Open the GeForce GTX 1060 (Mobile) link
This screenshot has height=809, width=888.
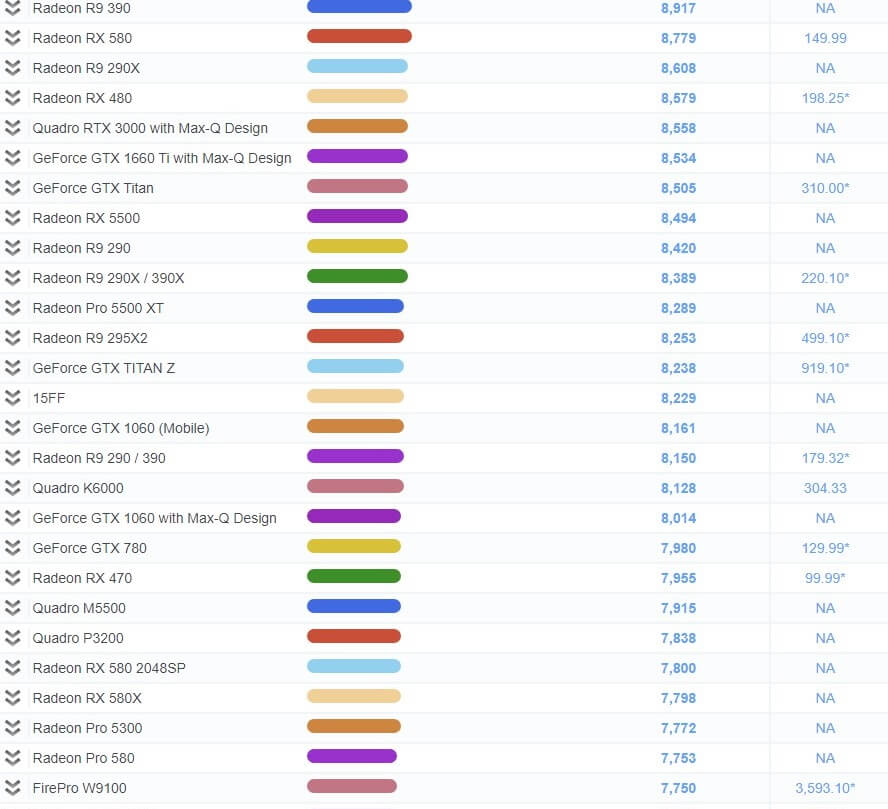click(121, 428)
